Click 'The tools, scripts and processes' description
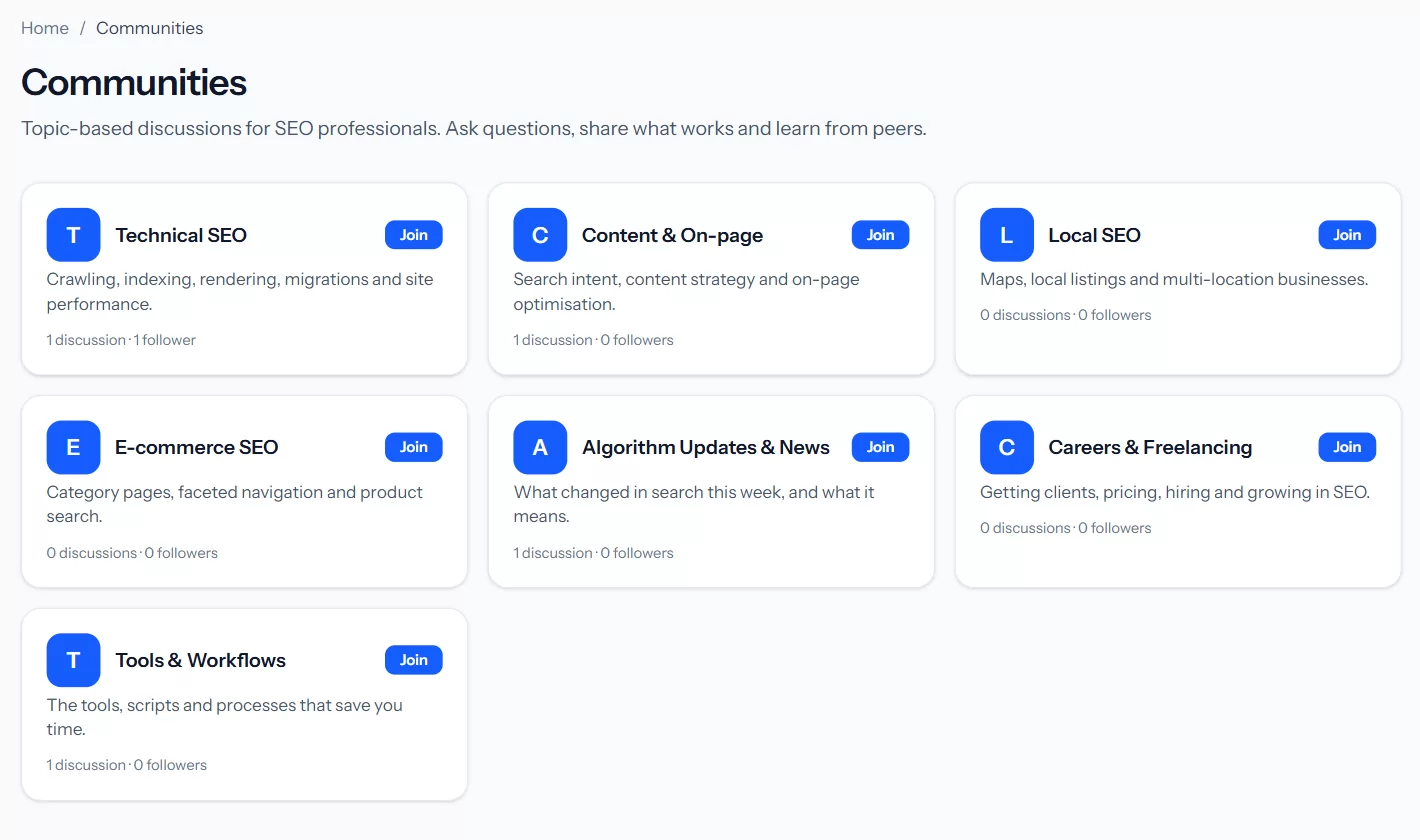This screenshot has width=1420, height=840. point(225,717)
